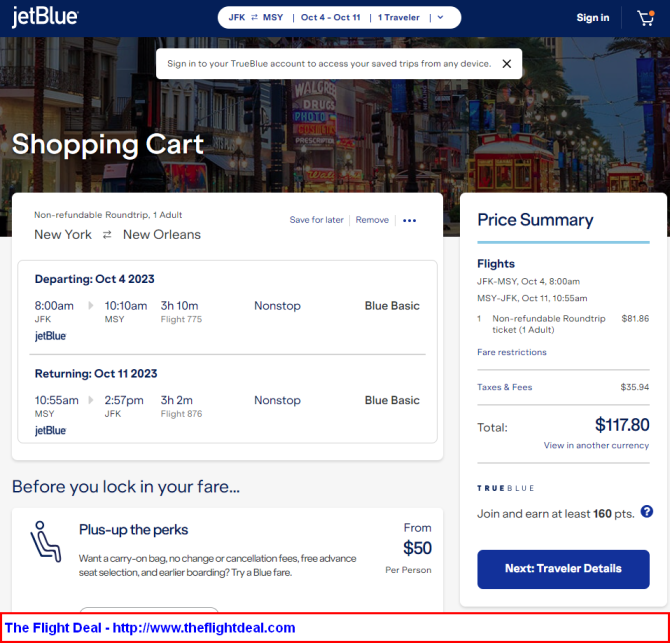Open the three-dot more options menu
The image size is (670, 643).
[409, 220]
